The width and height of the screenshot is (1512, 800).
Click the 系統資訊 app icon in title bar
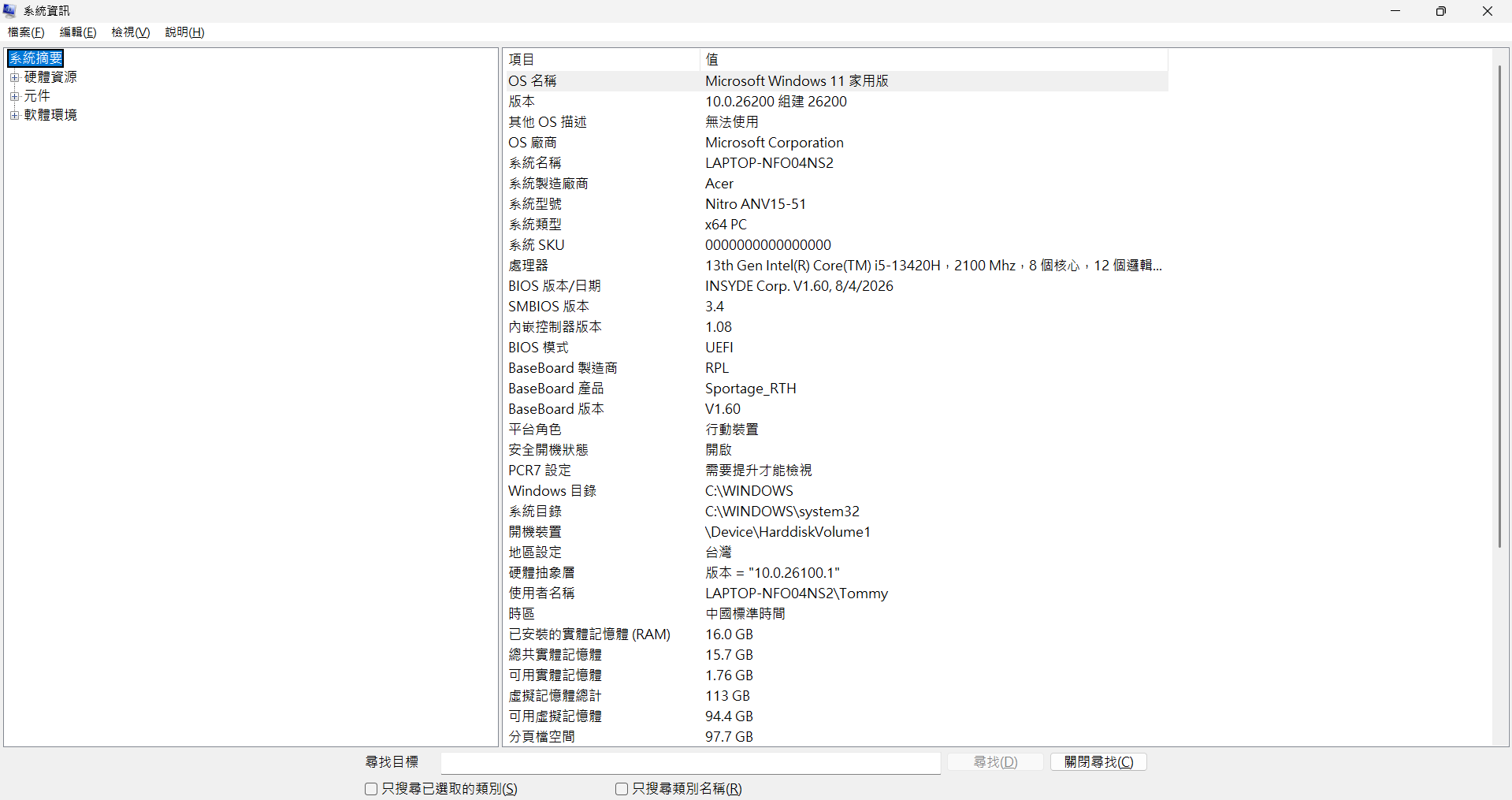[9, 11]
